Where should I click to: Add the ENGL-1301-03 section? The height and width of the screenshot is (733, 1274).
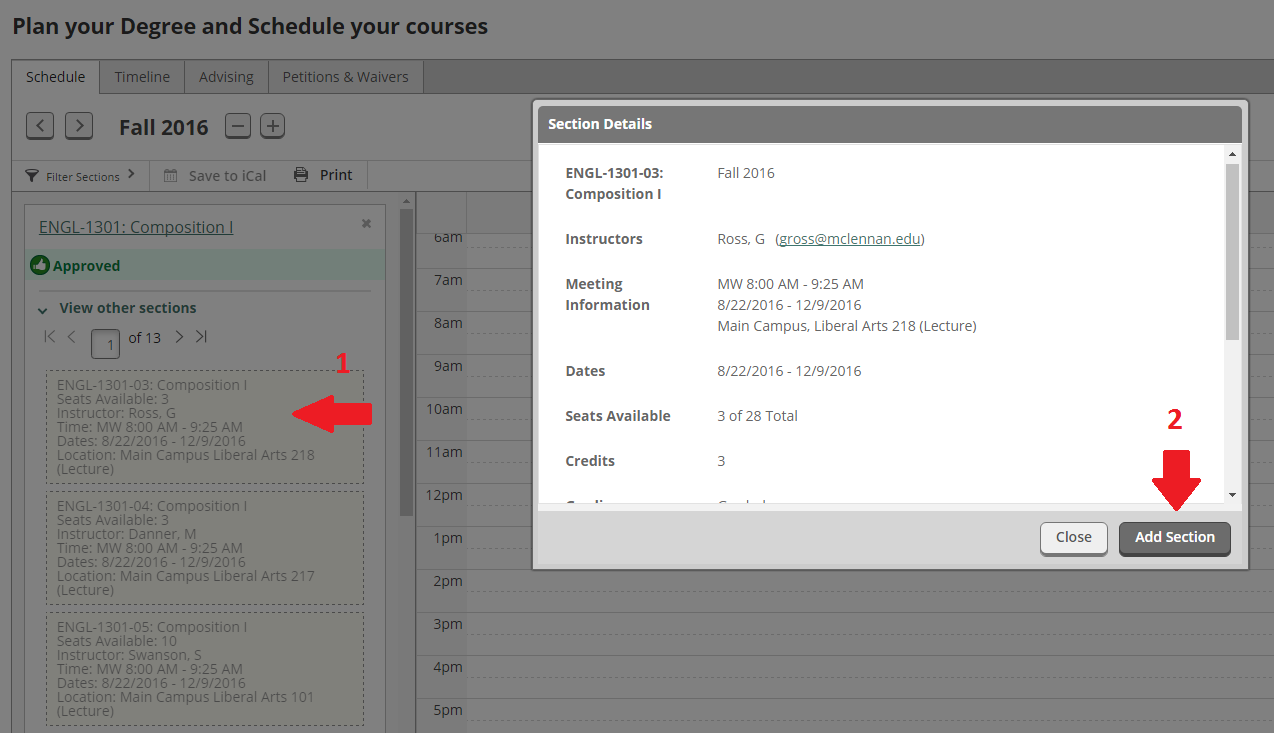[x=1174, y=537]
